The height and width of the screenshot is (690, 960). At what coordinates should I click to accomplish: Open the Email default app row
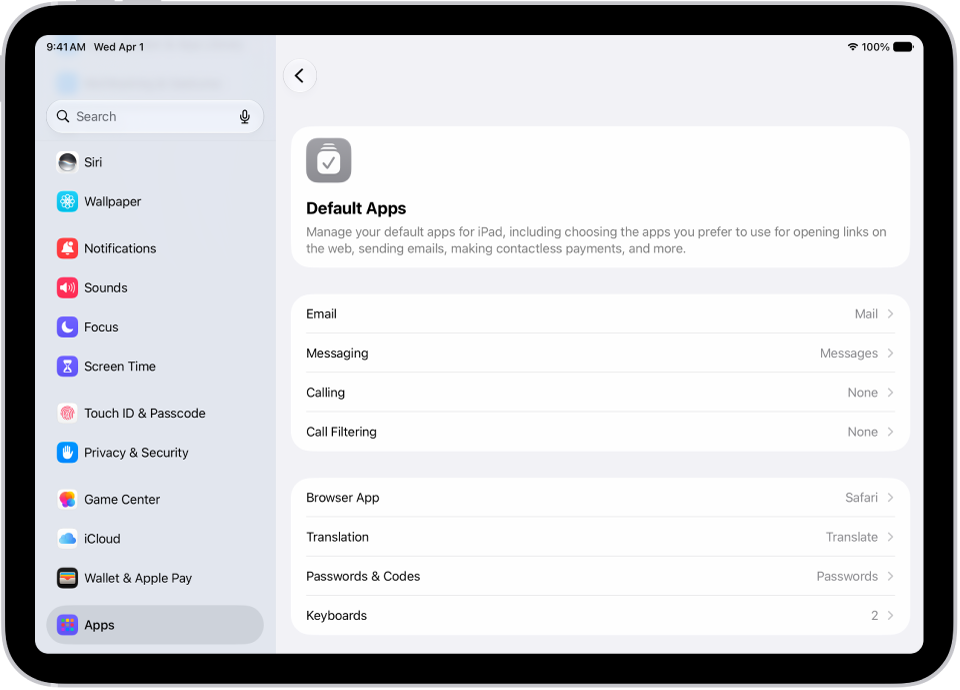[600, 314]
